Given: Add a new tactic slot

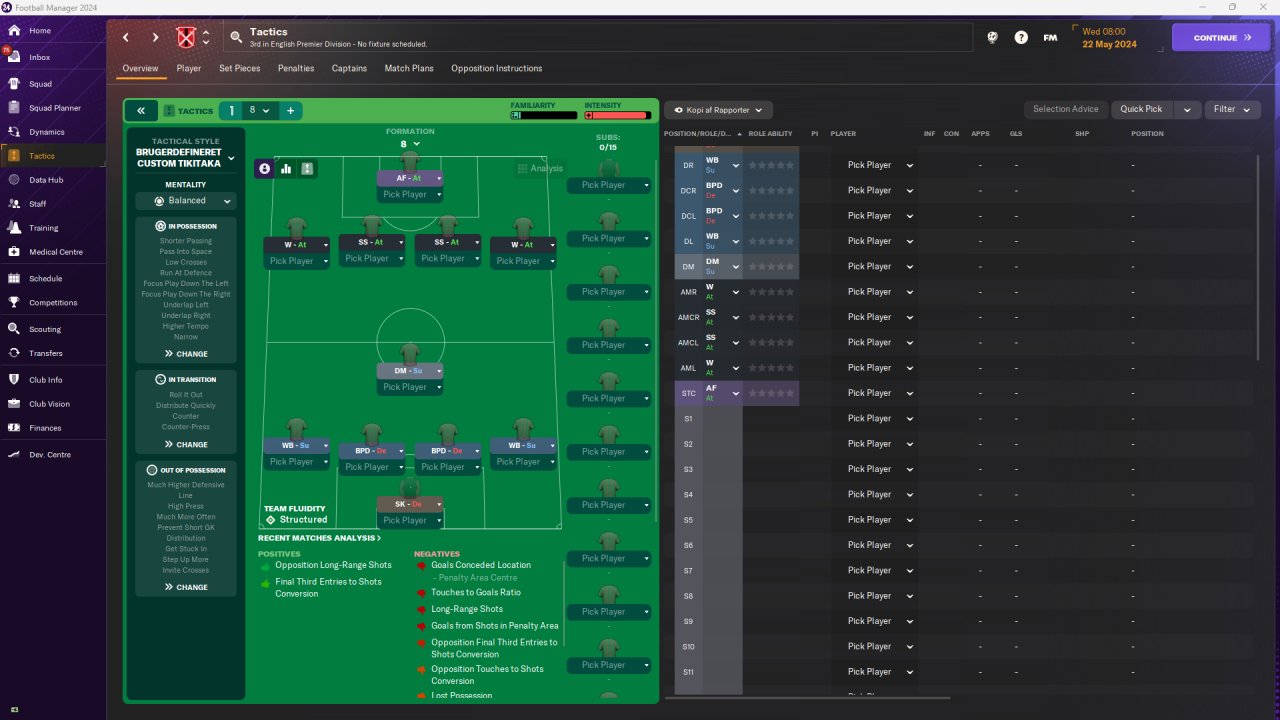Looking at the screenshot, I should (291, 111).
